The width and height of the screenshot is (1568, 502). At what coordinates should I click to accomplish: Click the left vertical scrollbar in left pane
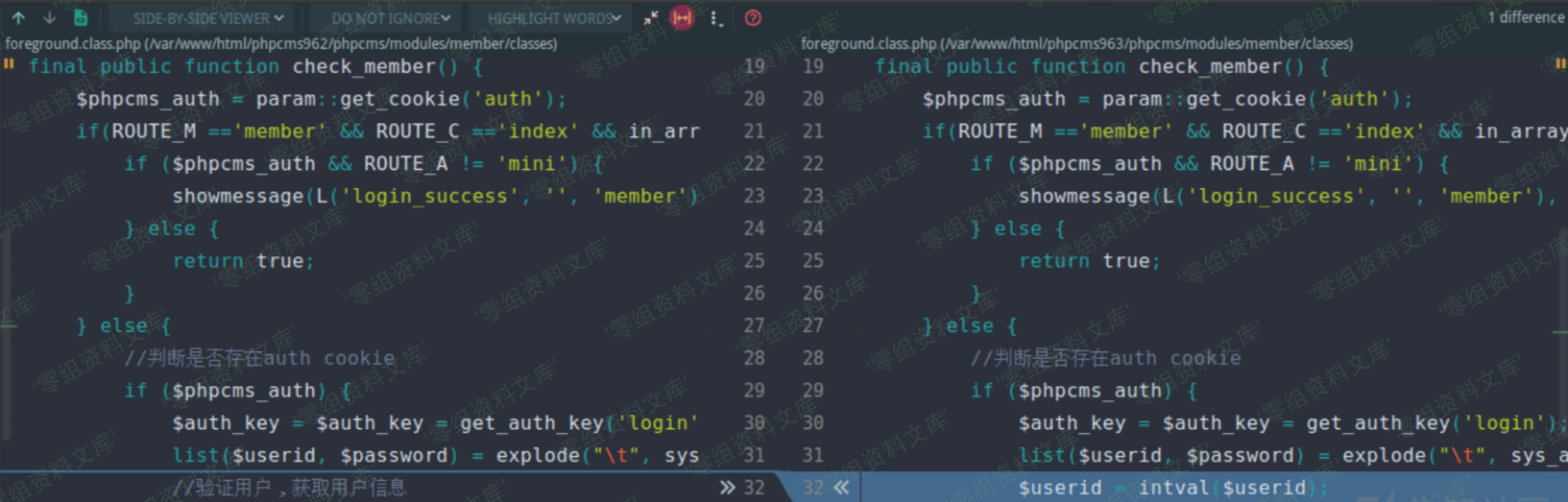point(7,326)
